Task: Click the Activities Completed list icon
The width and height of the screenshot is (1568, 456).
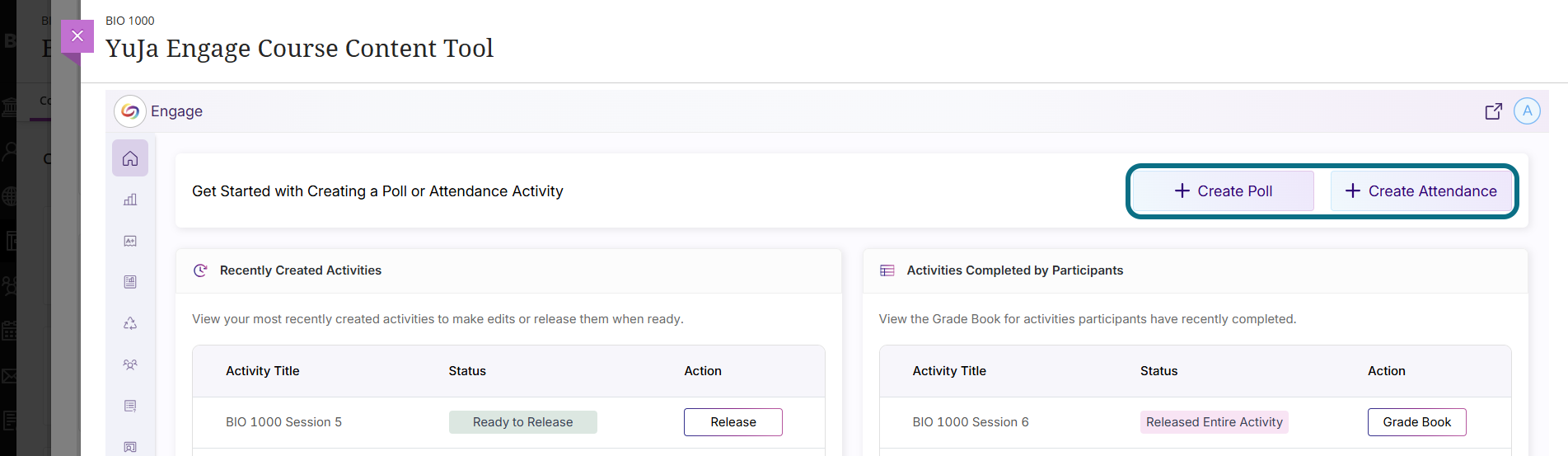Action: pos(887,270)
